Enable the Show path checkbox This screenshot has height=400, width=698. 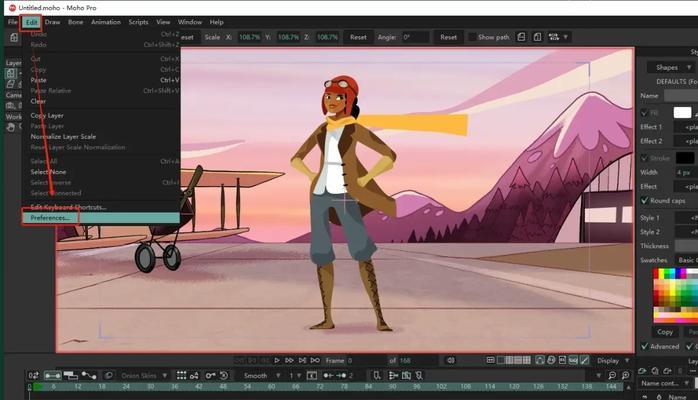click(472, 37)
